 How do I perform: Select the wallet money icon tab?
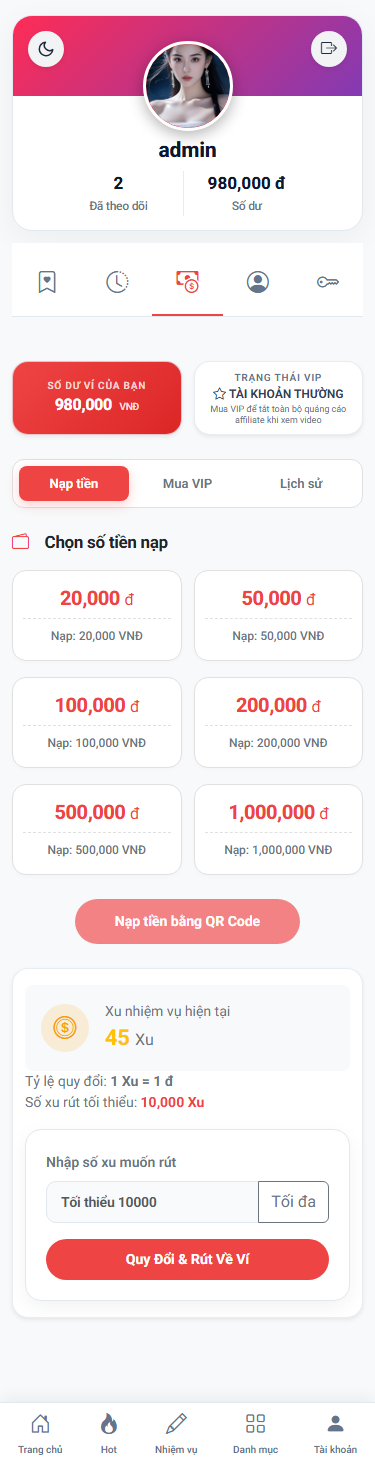[x=187, y=281]
